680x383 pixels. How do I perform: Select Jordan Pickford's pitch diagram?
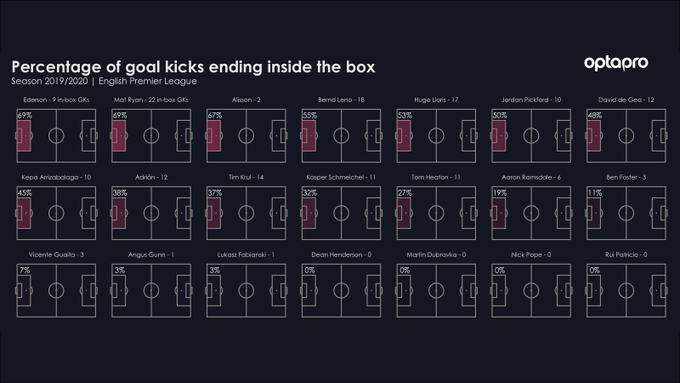pyautogui.click(x=531, y=136)
